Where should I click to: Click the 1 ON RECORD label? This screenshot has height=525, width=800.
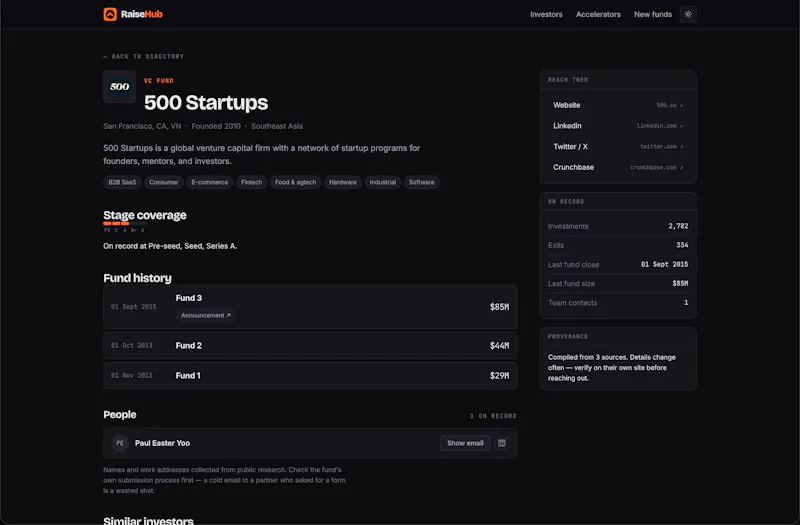(x=493, y=416)
